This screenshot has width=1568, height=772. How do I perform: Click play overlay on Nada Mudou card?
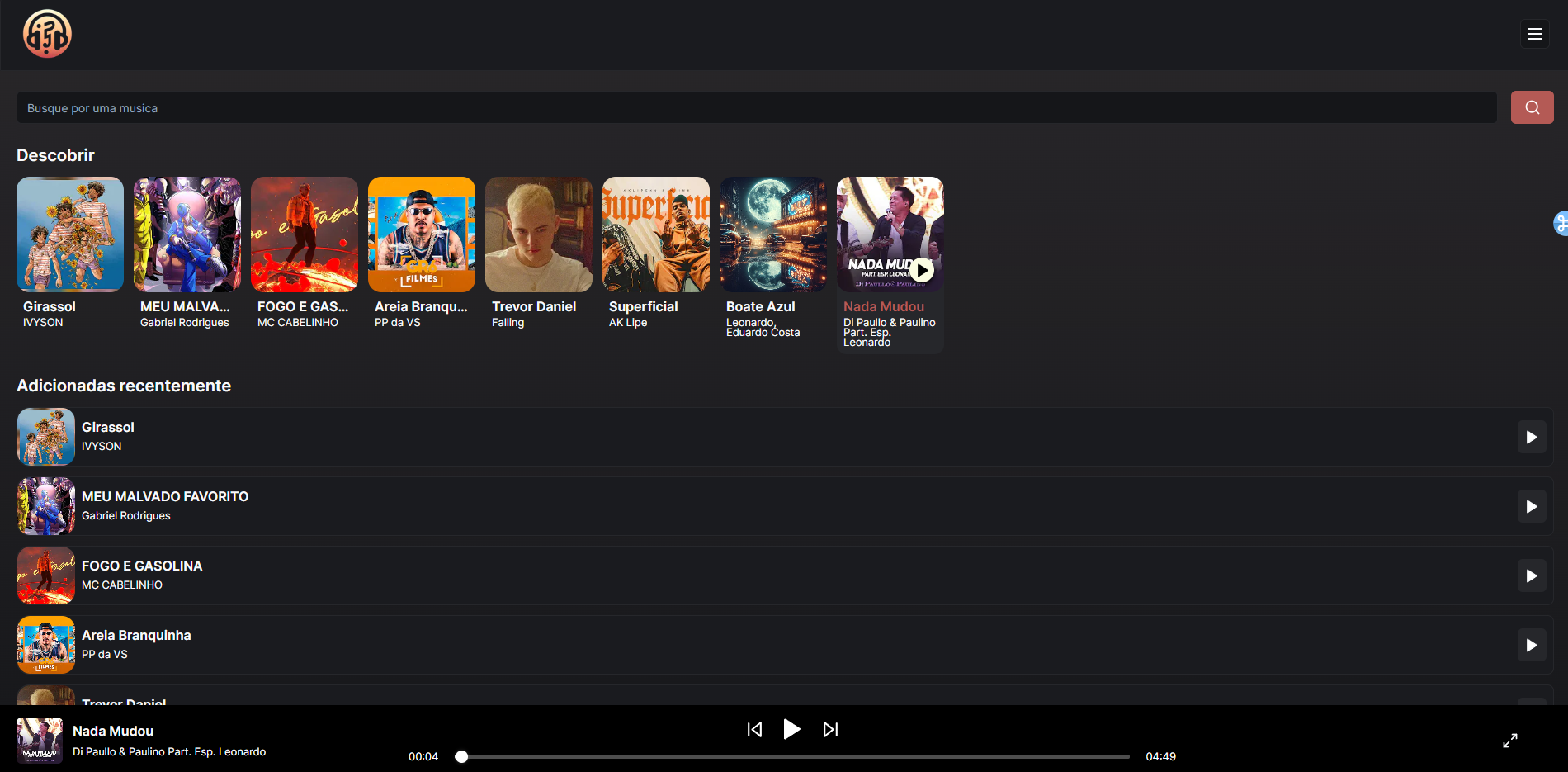[x=922, y=270]
